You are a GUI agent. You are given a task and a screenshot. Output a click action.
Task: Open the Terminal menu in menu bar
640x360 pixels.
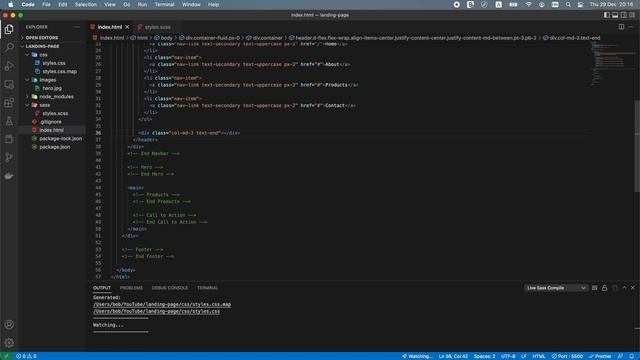pos(164,4)
